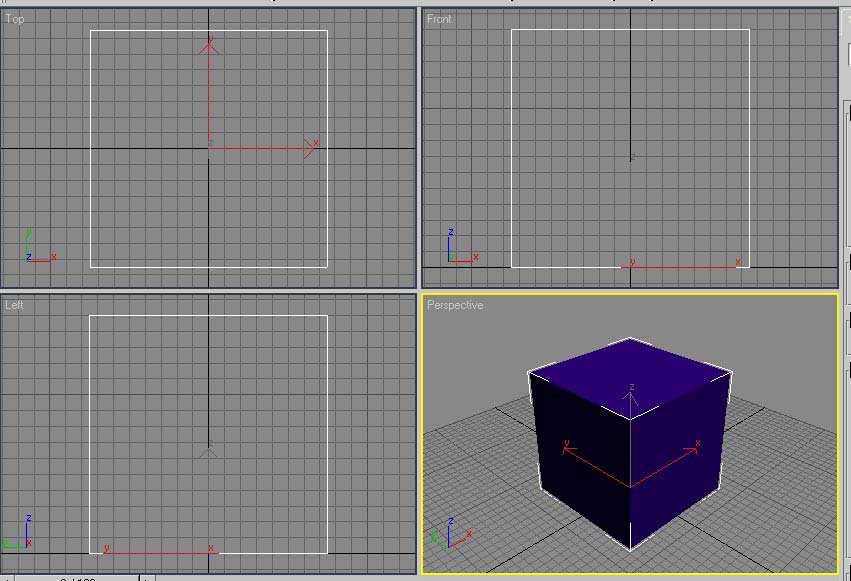Click the time slider's right arrow button

click(x=147, y=578)
